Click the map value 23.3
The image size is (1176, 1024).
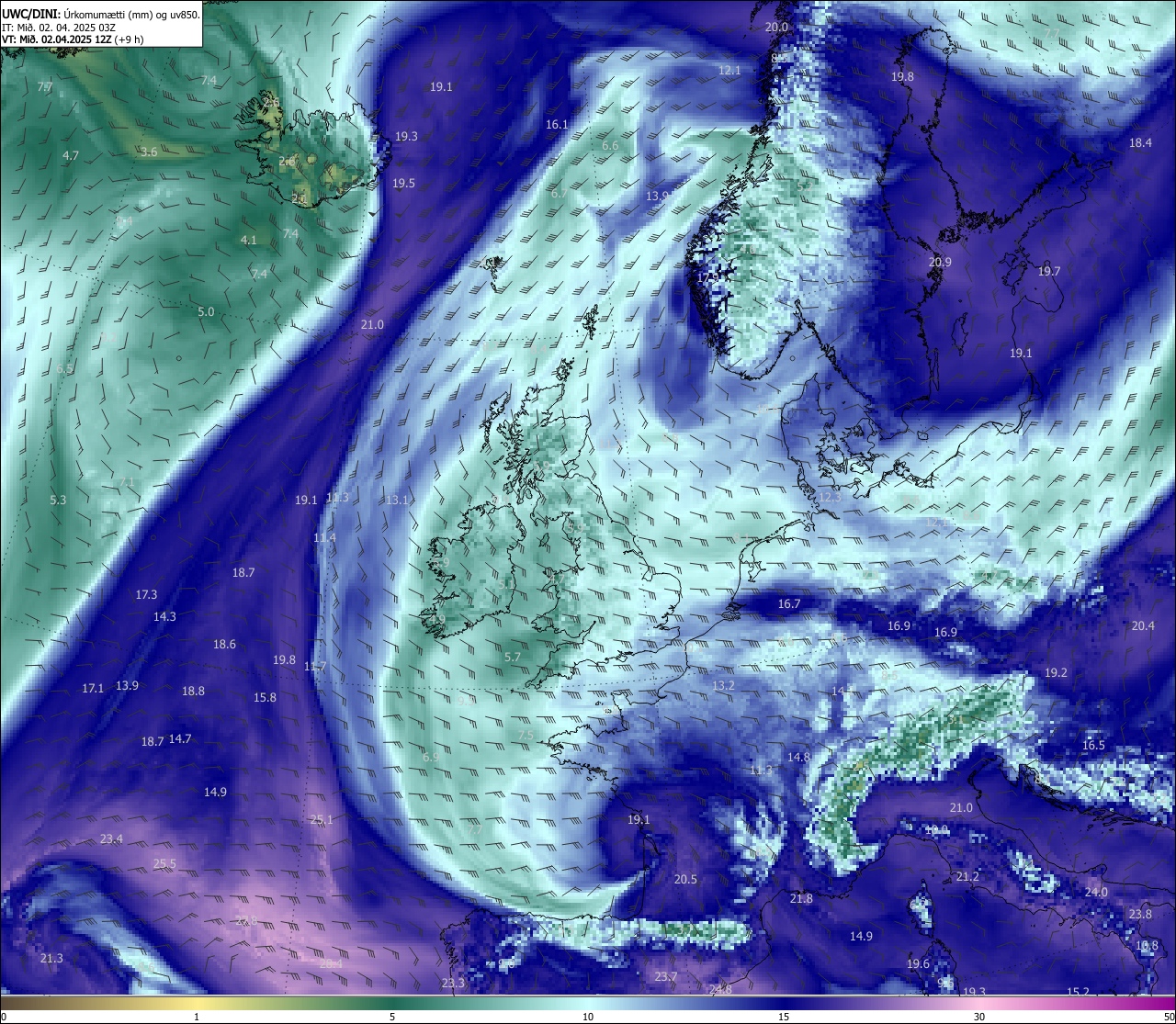pos(453,984)
